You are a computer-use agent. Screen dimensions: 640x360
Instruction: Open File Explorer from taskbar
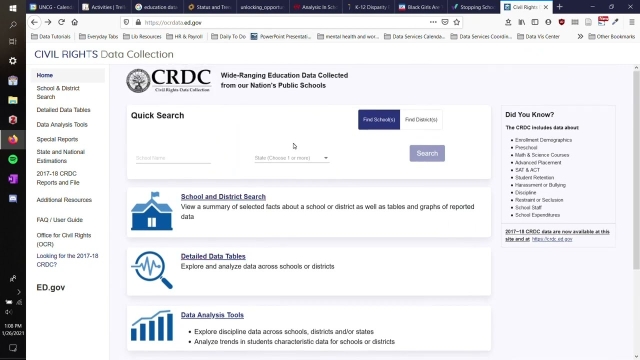(x=13, y=100)
